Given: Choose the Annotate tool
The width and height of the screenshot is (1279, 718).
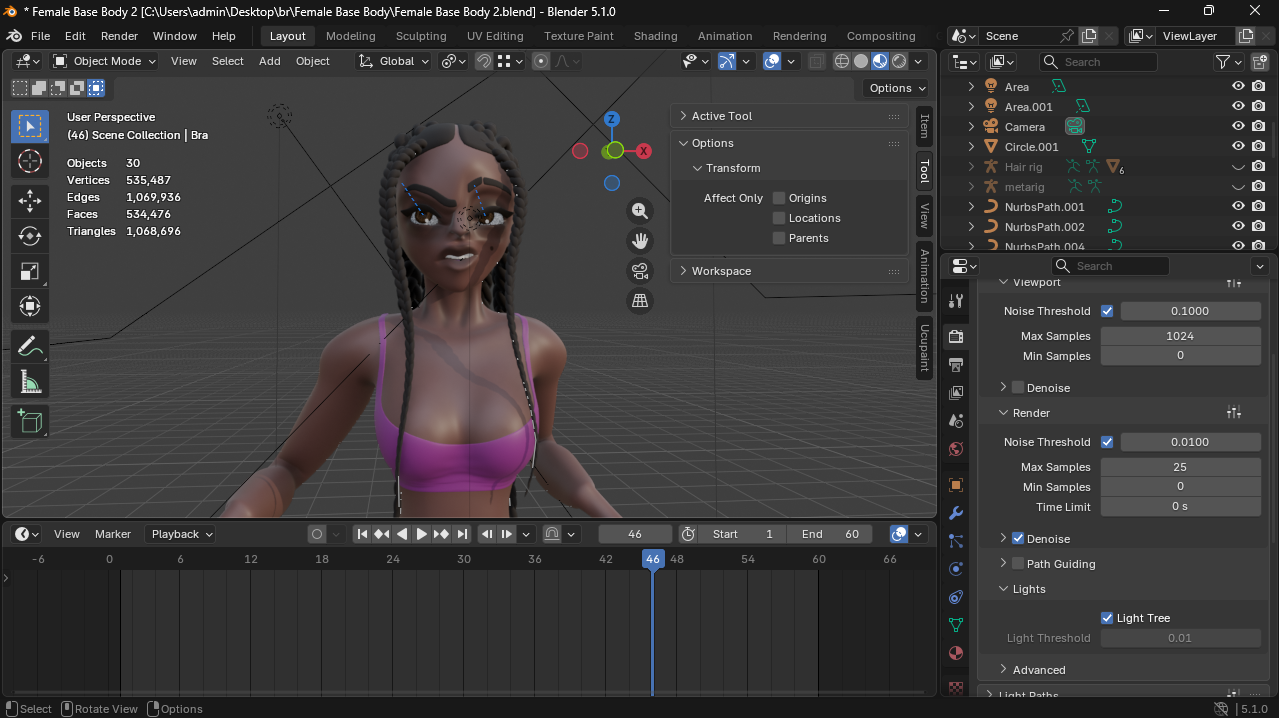Looking at the screenshot, I should tap(30, 346).
